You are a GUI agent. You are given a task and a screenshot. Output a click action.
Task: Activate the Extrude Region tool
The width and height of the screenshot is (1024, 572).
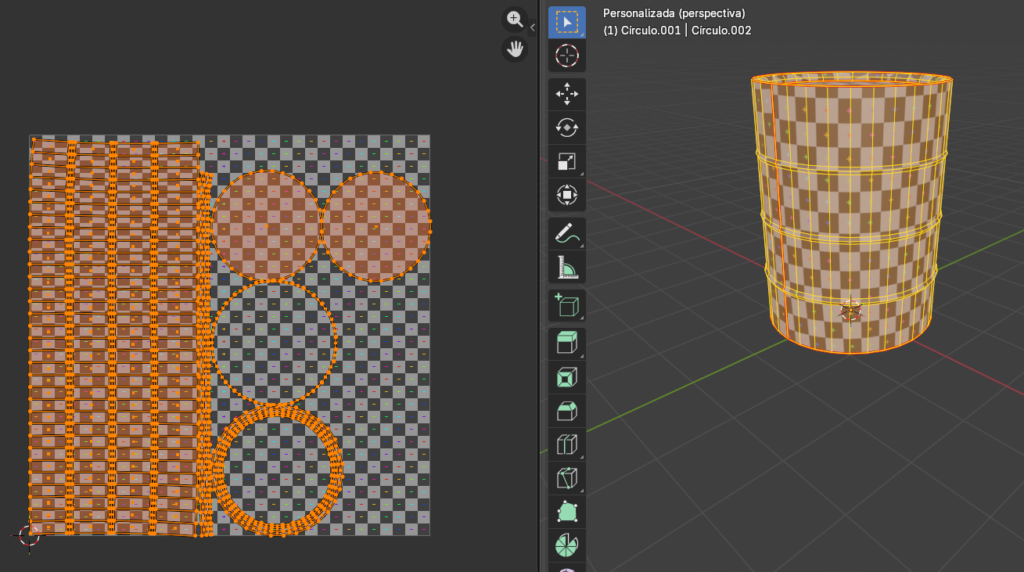567,344
